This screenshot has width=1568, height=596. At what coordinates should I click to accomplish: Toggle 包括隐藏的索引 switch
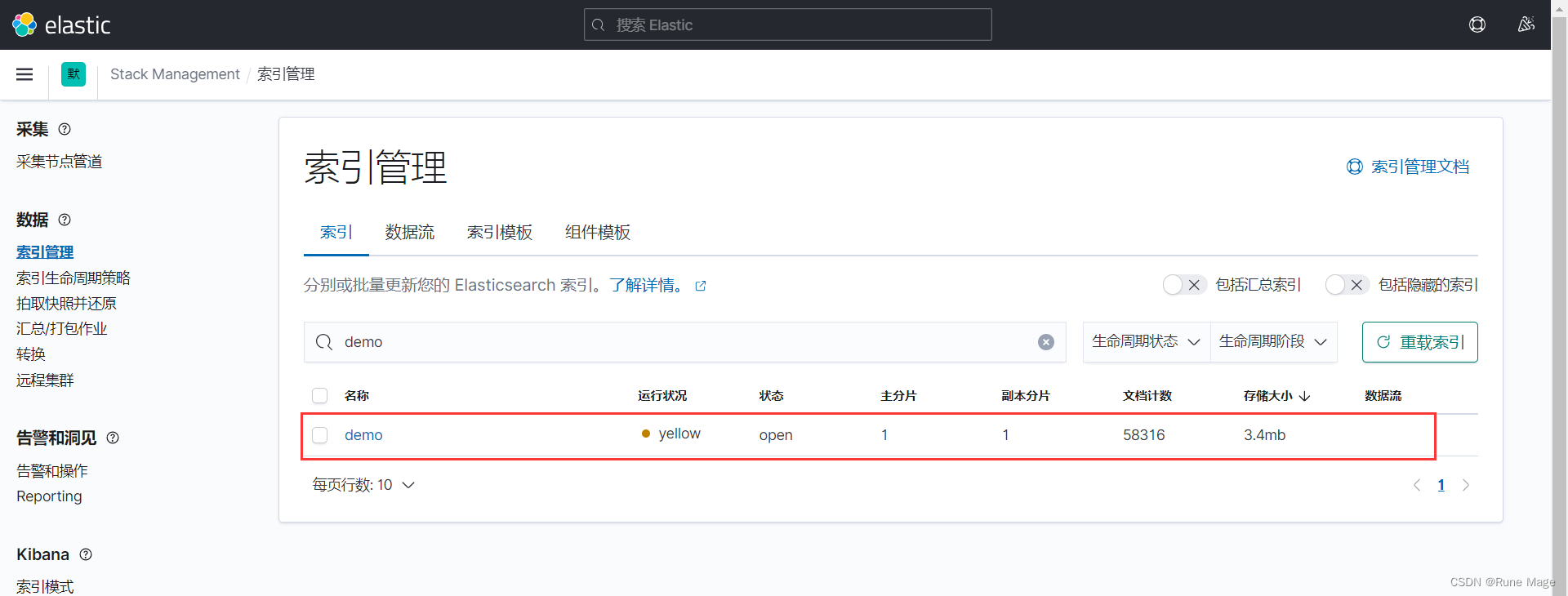[1347, 285]
